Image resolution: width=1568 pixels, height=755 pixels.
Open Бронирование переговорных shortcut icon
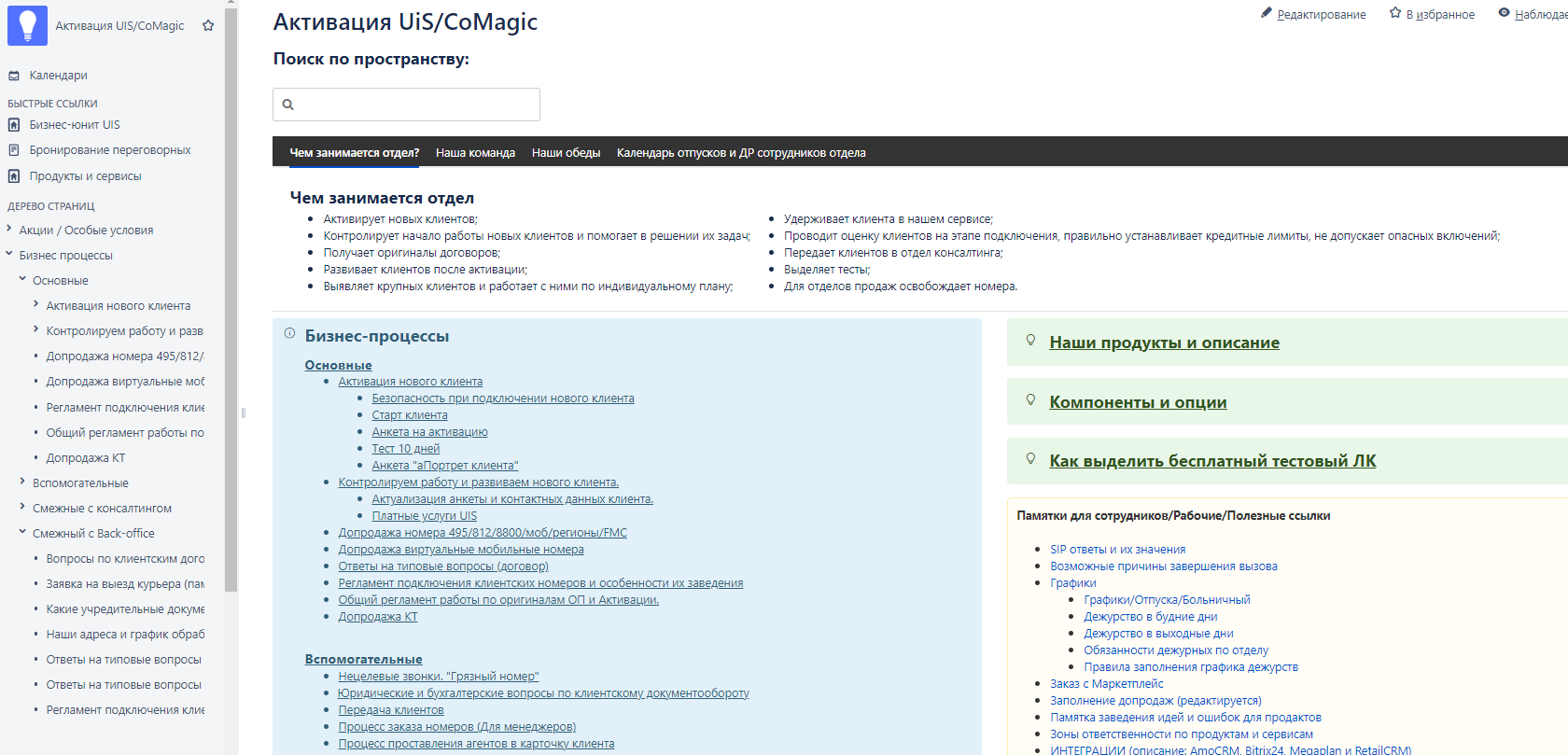coord(14,150)
